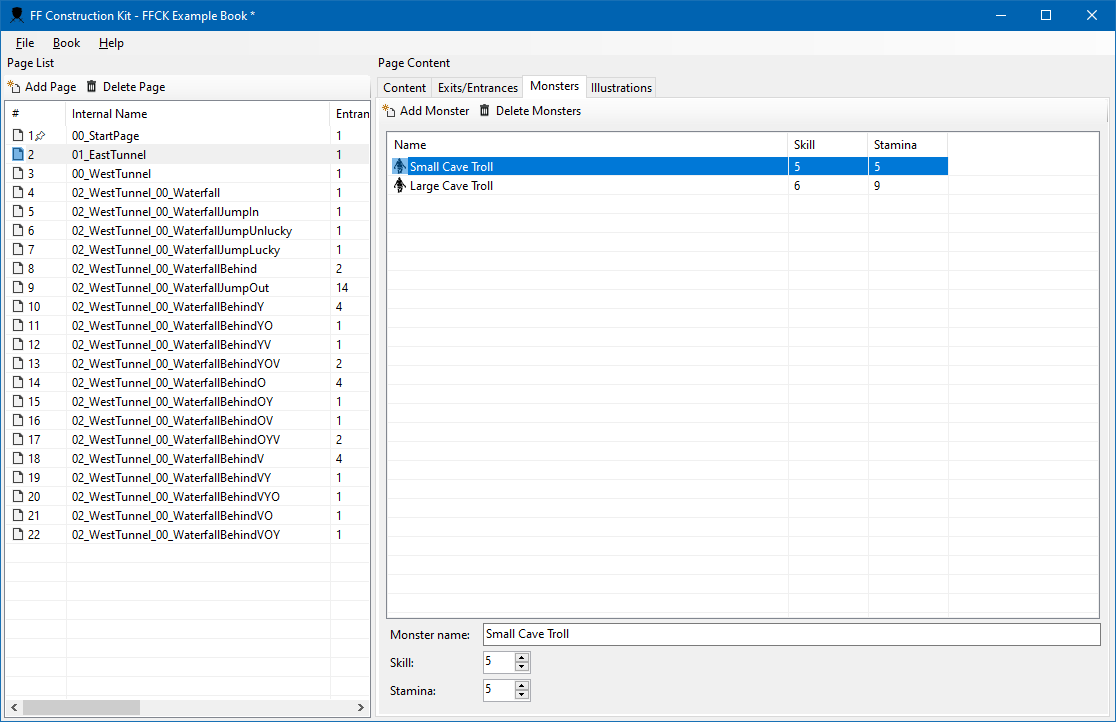
Task: Switch to the Illustrations tab
Action: [621, 88]
